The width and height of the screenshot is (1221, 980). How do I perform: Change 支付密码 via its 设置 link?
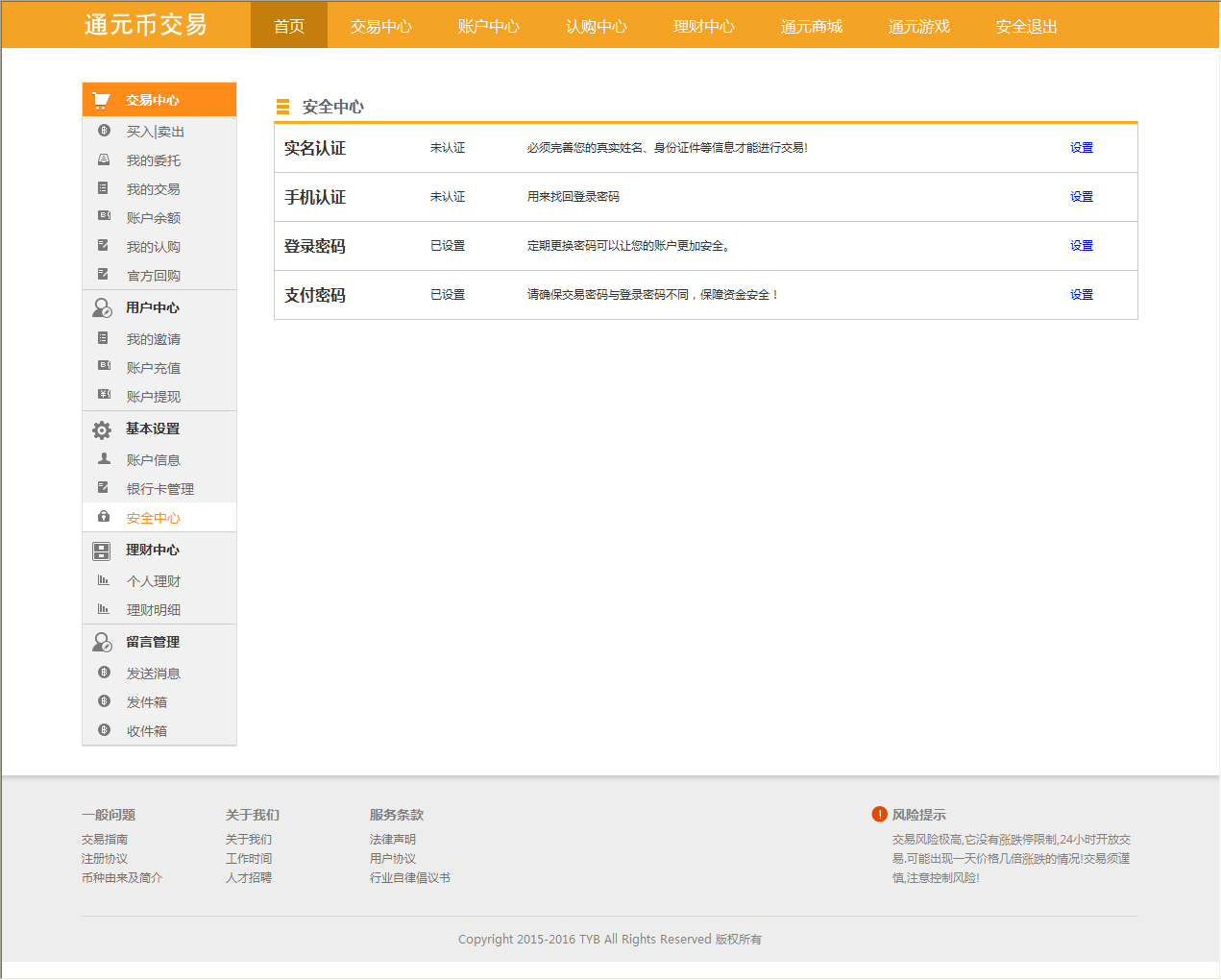[1082, 295]
